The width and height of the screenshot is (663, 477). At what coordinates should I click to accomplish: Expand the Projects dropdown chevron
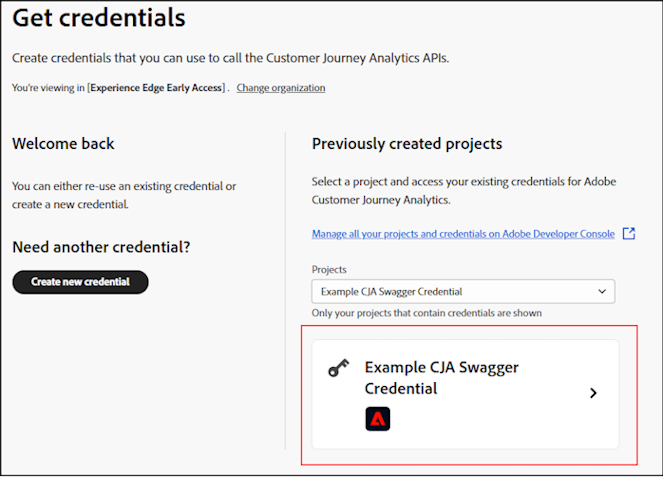tap(601, 291)
